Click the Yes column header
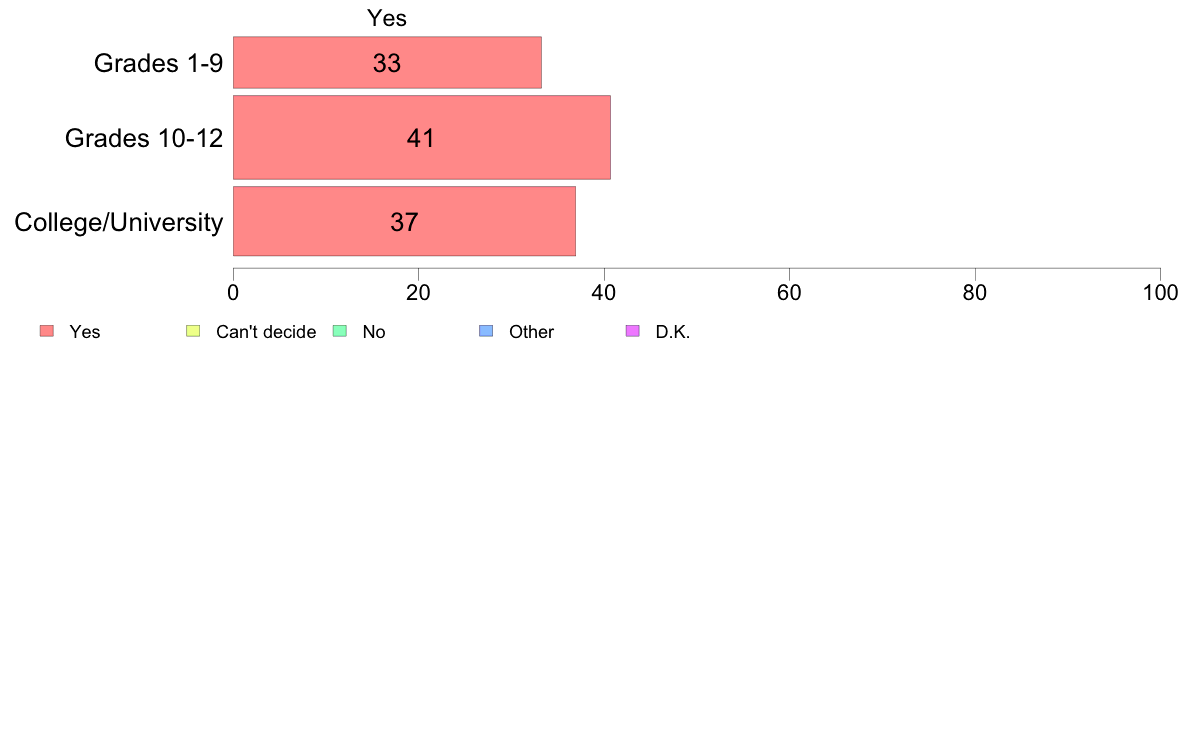This screenshot has width=1188, height=736. coord(387,17)
